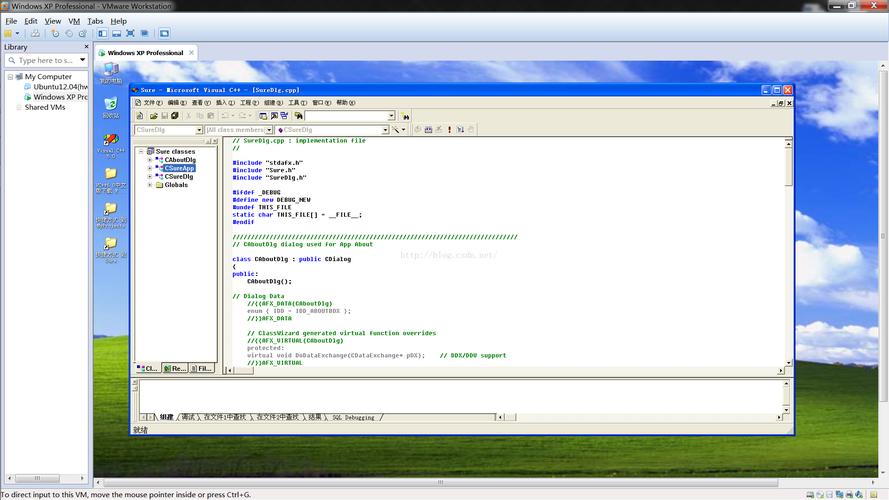
Task: Switch to SQL Debugging output tab
Action: point(353,417)
